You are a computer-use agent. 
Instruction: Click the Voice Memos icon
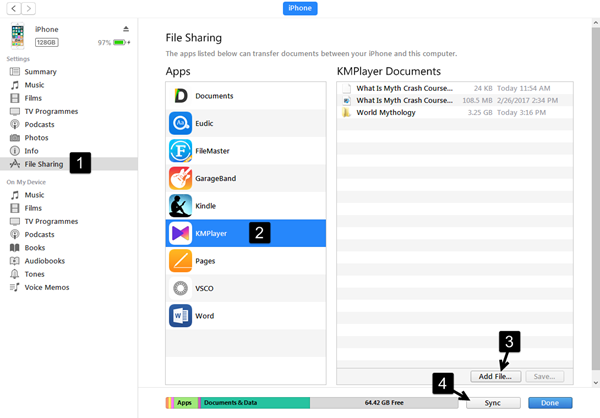(x=15, y=287)
